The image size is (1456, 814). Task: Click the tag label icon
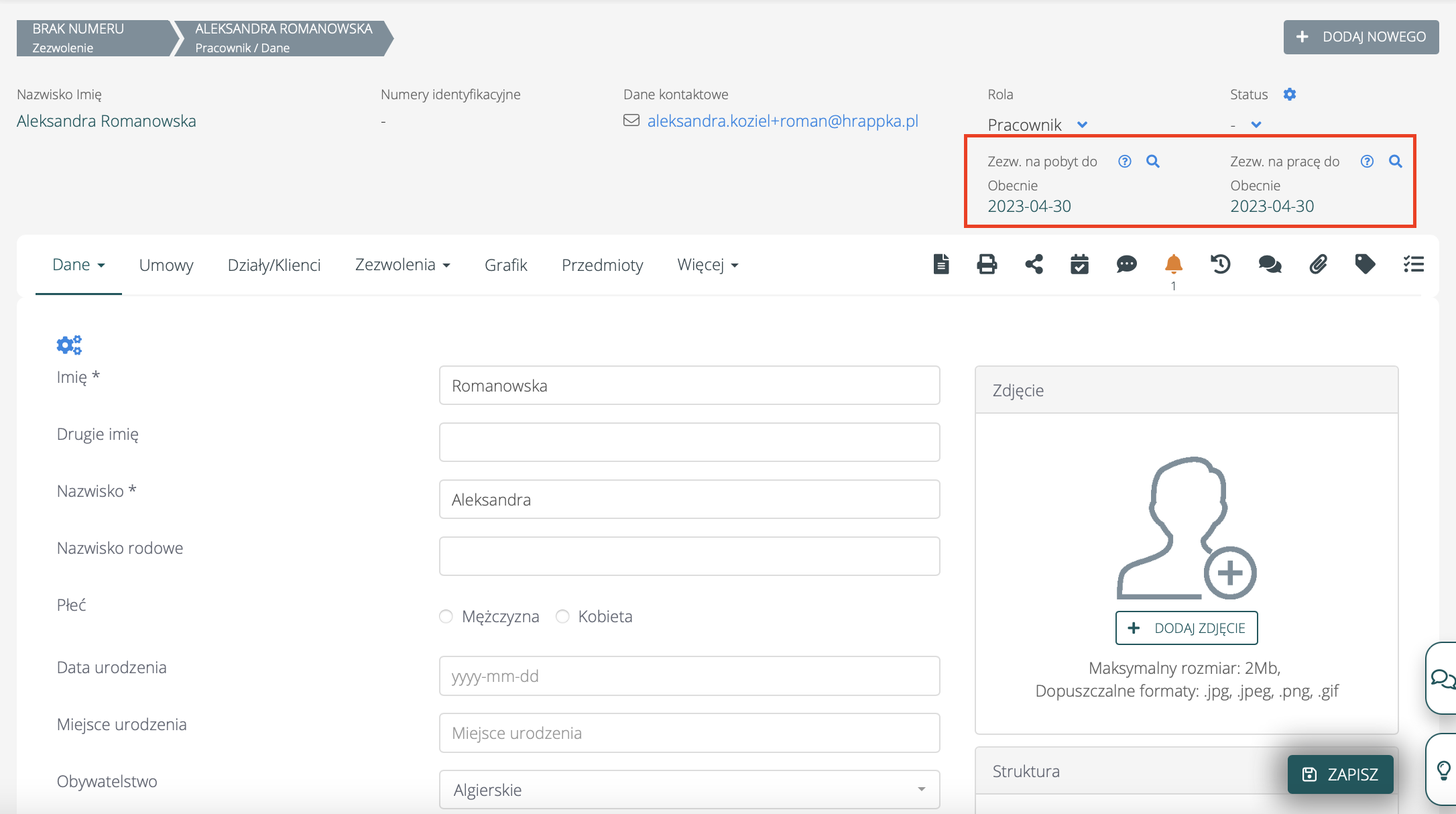[x=1365, y=264]
